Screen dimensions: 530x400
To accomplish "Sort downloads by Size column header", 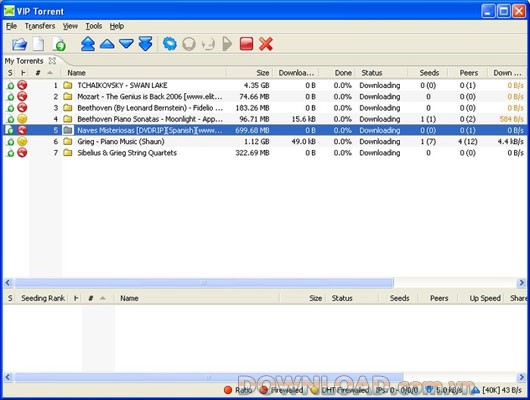I will (x=262, y=73).
